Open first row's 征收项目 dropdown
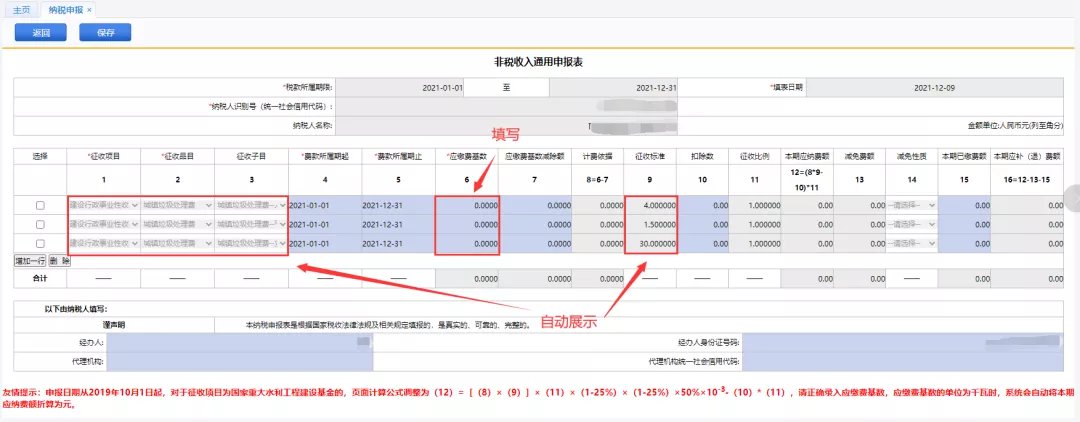Viewport: 1080px width, 422px height. (104, 205)
